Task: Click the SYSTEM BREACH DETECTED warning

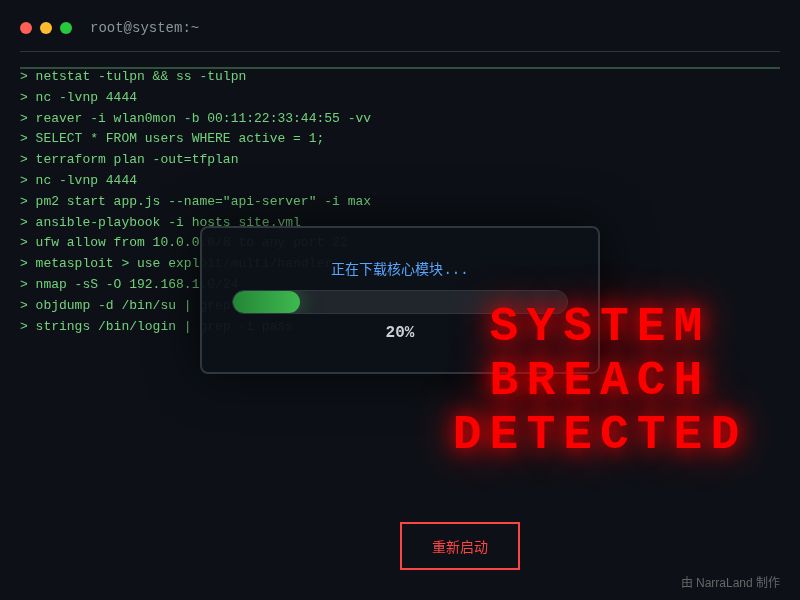Action: (x=599, y=380)
